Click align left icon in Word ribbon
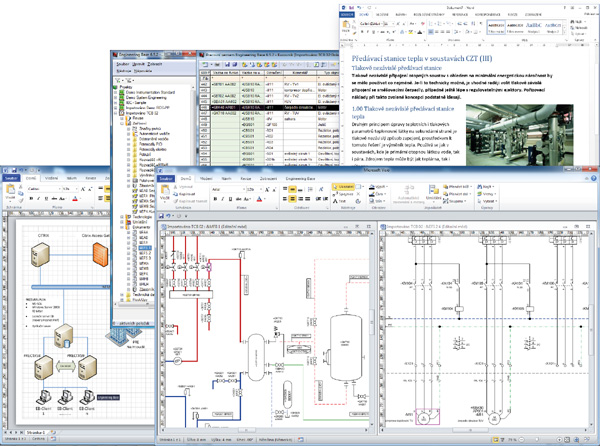 [x=431, y=32]
